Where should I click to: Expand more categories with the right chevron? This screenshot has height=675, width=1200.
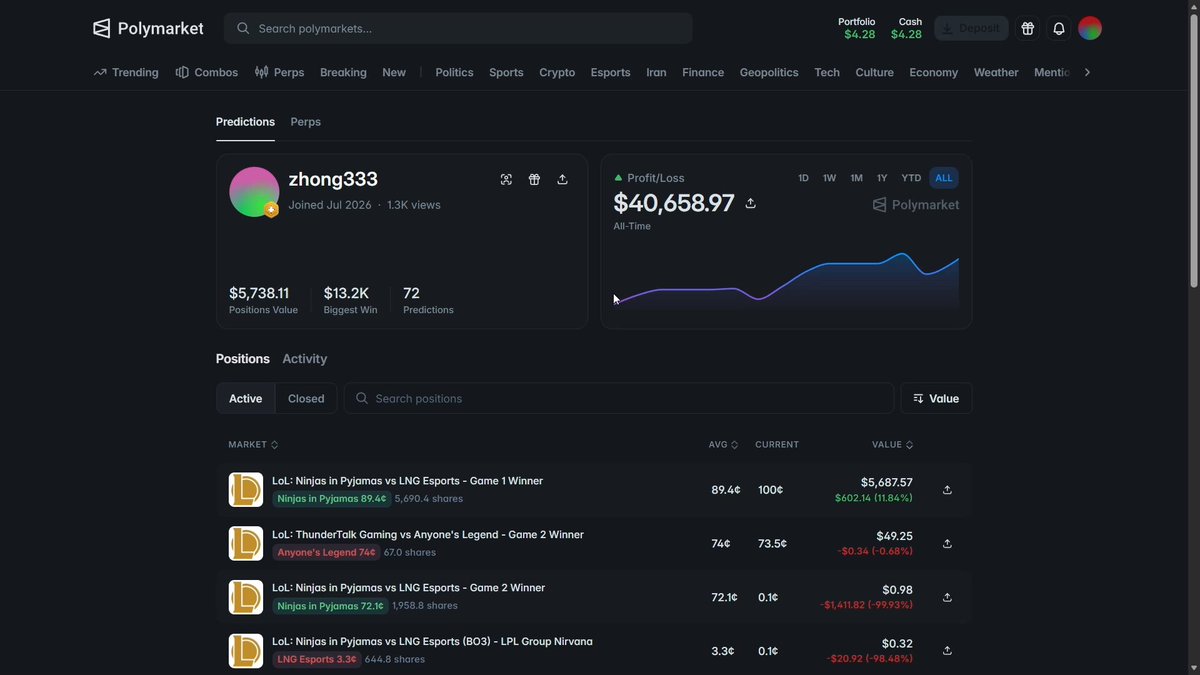click(1087, 72)
